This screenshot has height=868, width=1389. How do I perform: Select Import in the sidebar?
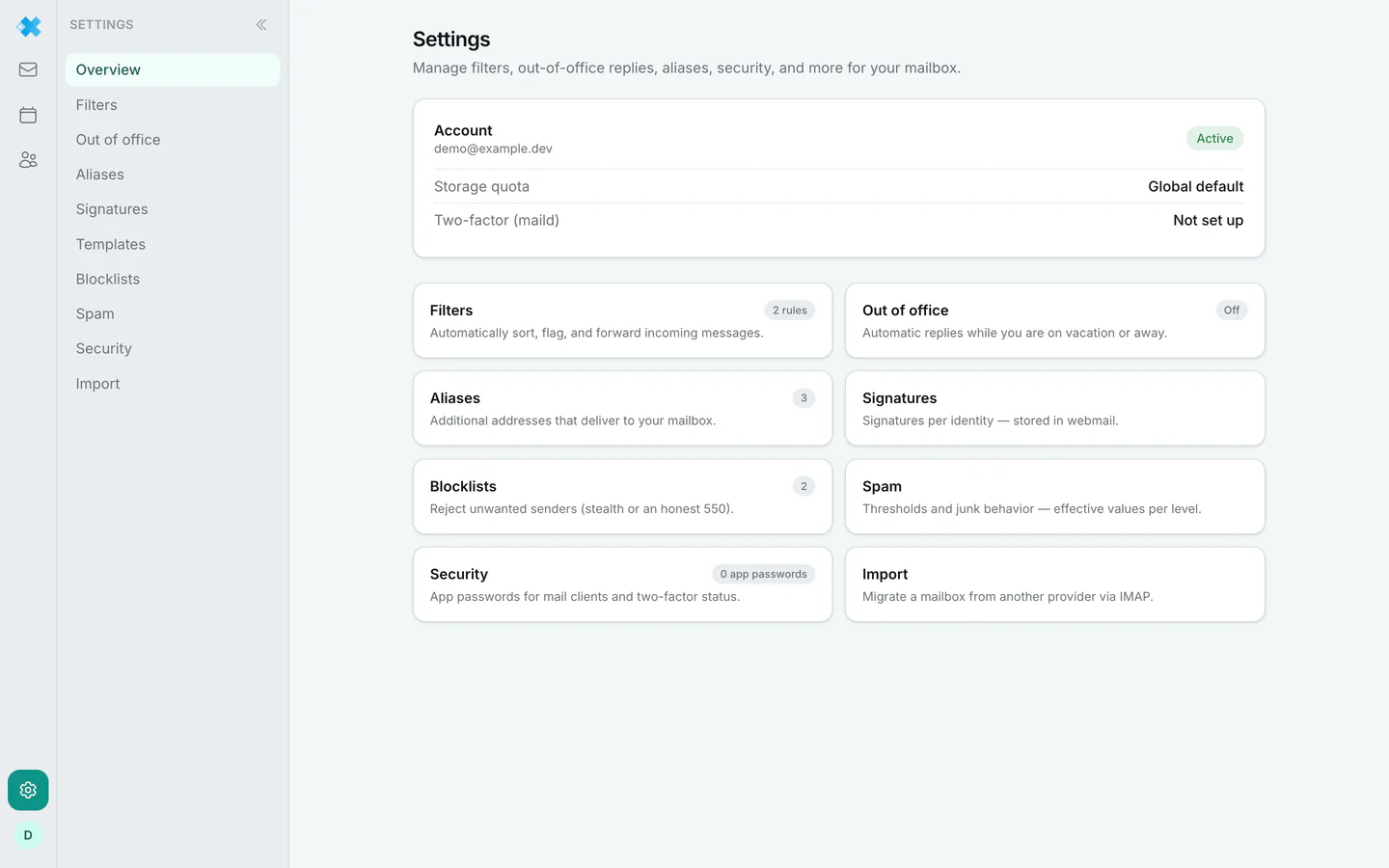[173, 383]
